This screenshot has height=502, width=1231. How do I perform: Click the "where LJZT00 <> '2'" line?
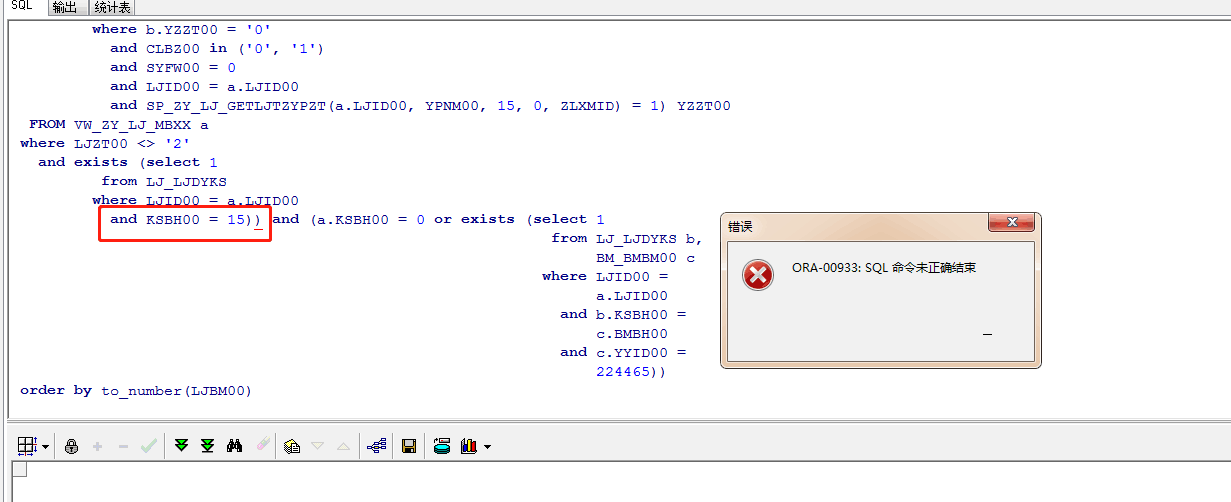(x=105, y=144)
